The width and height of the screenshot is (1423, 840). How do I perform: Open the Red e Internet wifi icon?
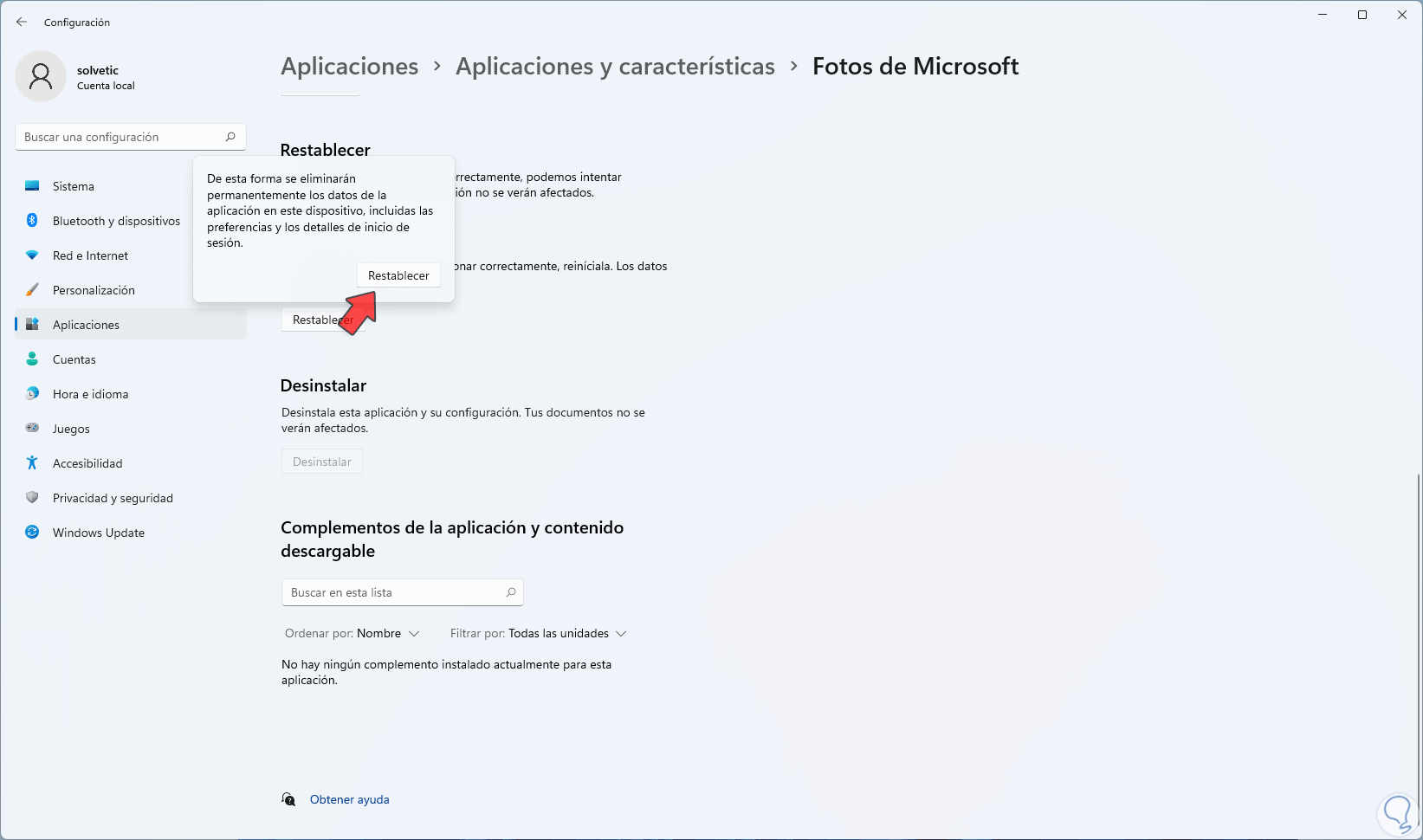tap(32, 255)
